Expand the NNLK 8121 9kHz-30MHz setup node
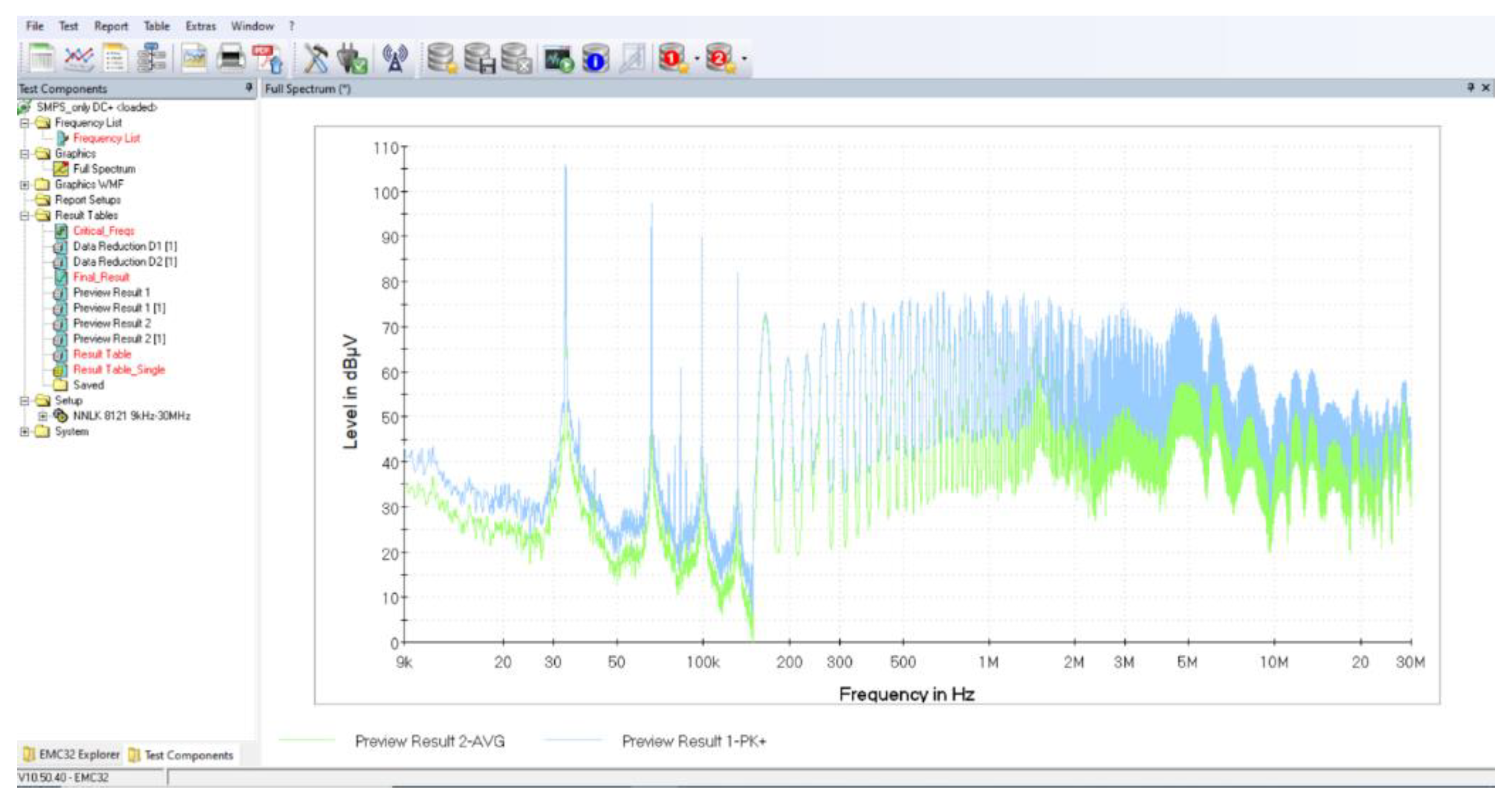Screen dimensions: 1512x808 (x=43, y=416)
